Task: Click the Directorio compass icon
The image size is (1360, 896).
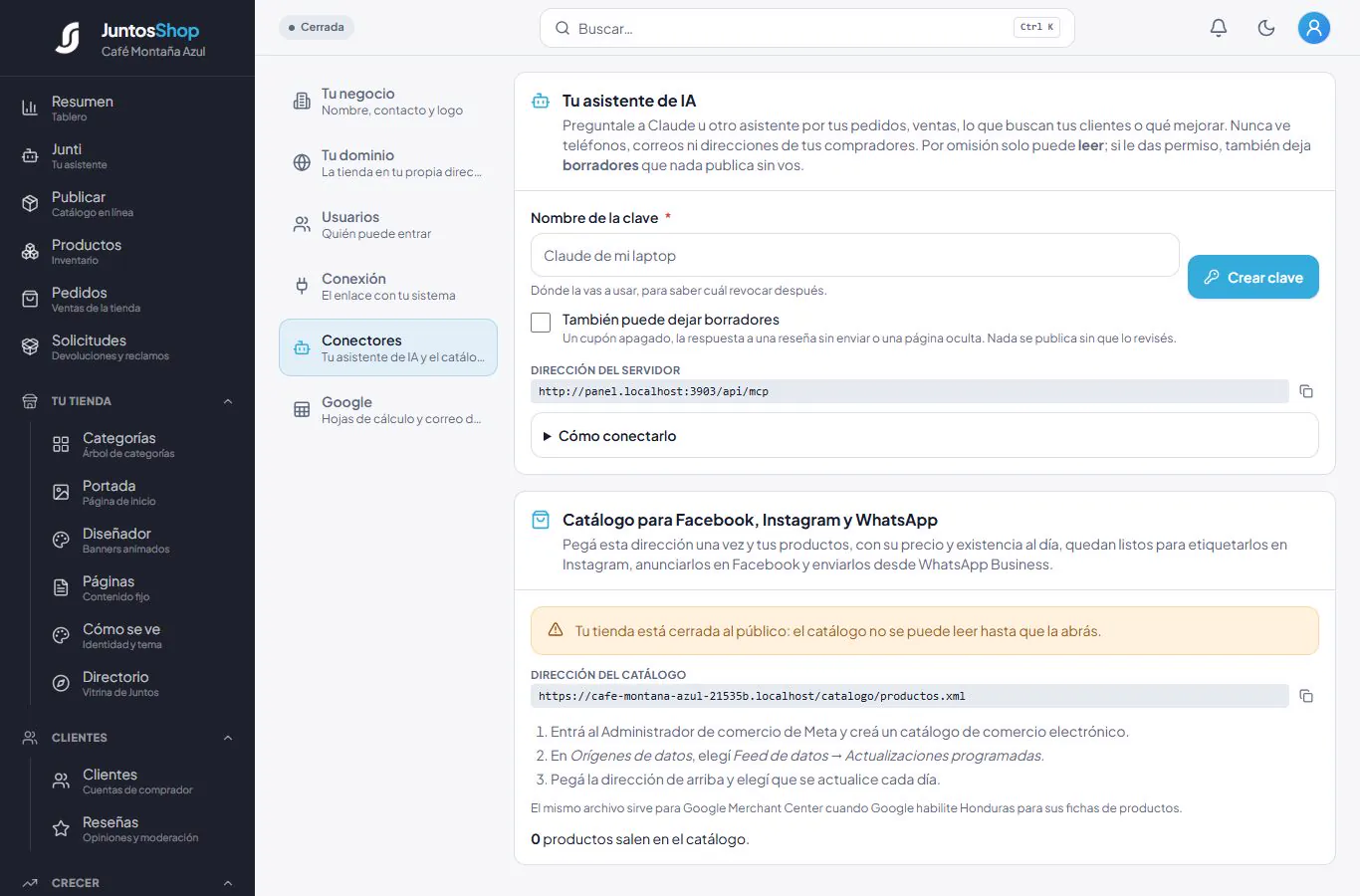Action: [61, 683]
